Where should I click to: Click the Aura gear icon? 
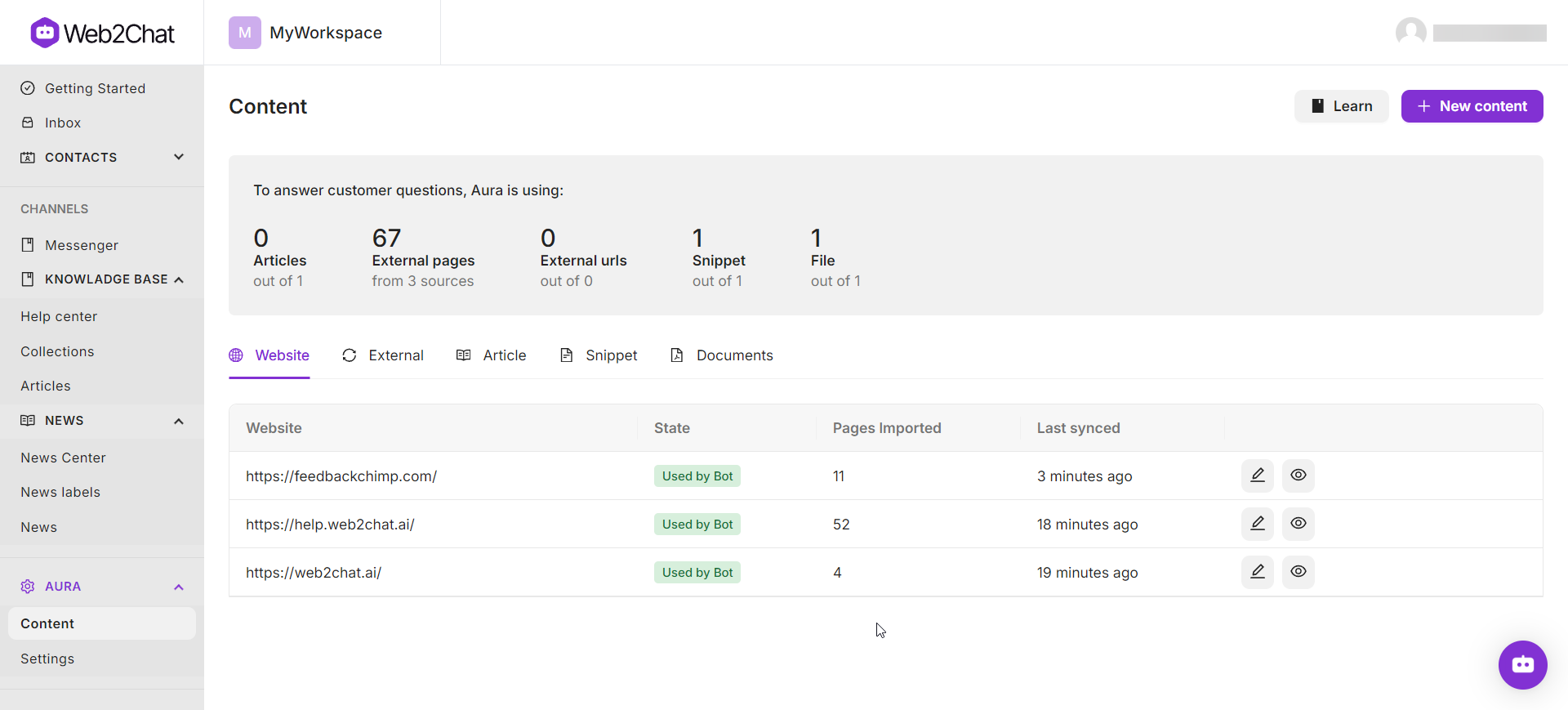[28, 587]
